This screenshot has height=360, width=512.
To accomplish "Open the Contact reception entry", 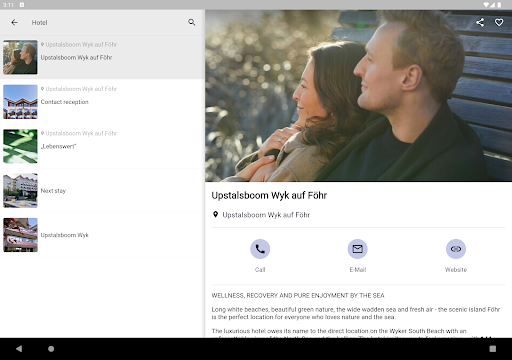I will [102, 102].
